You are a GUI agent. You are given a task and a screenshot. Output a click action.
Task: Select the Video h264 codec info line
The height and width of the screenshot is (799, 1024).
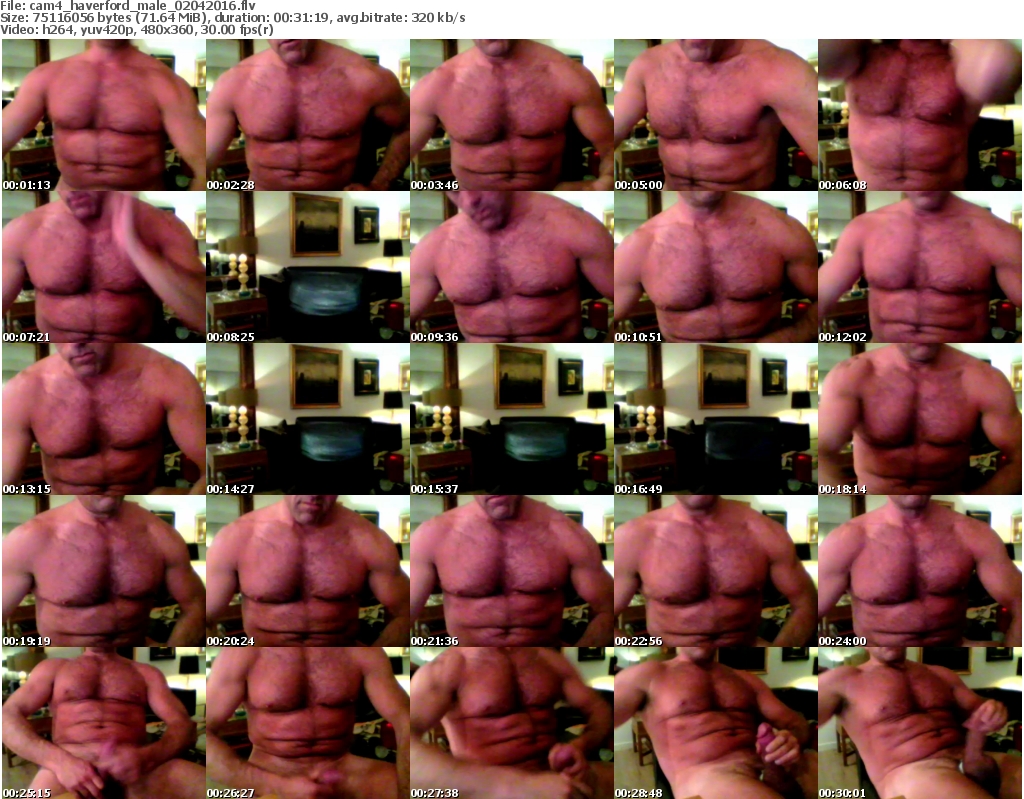tap(136, 29)
